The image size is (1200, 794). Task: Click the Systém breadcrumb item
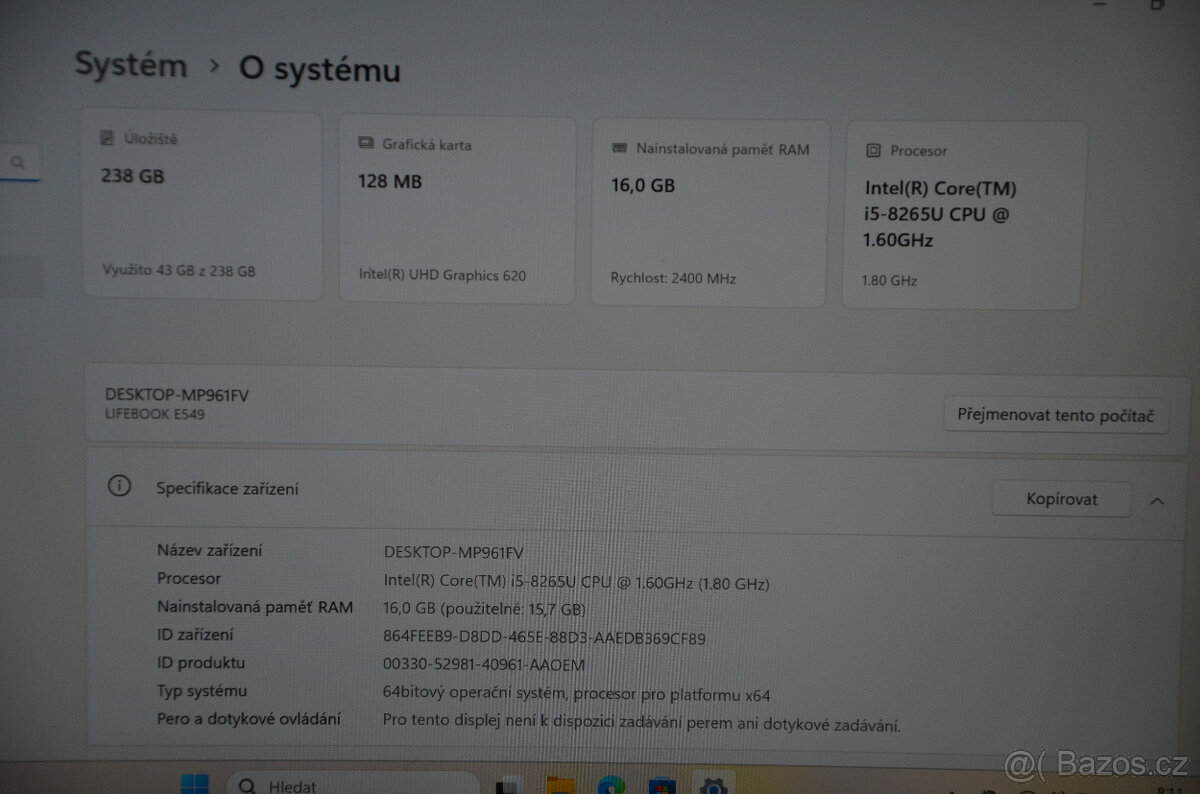click(x=130, y=65)
